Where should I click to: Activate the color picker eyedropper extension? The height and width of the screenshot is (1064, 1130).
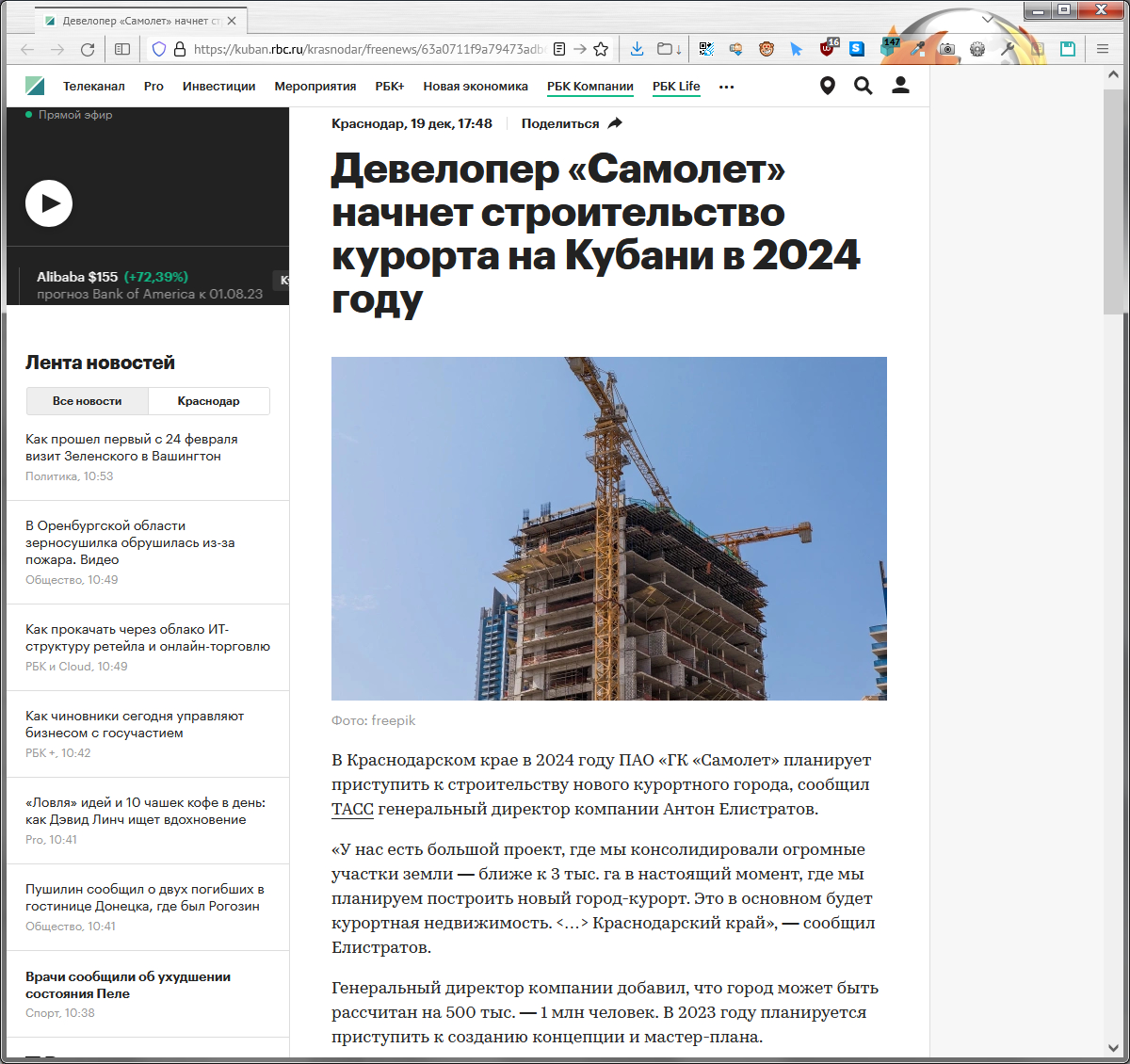click(x=917, y=49)
